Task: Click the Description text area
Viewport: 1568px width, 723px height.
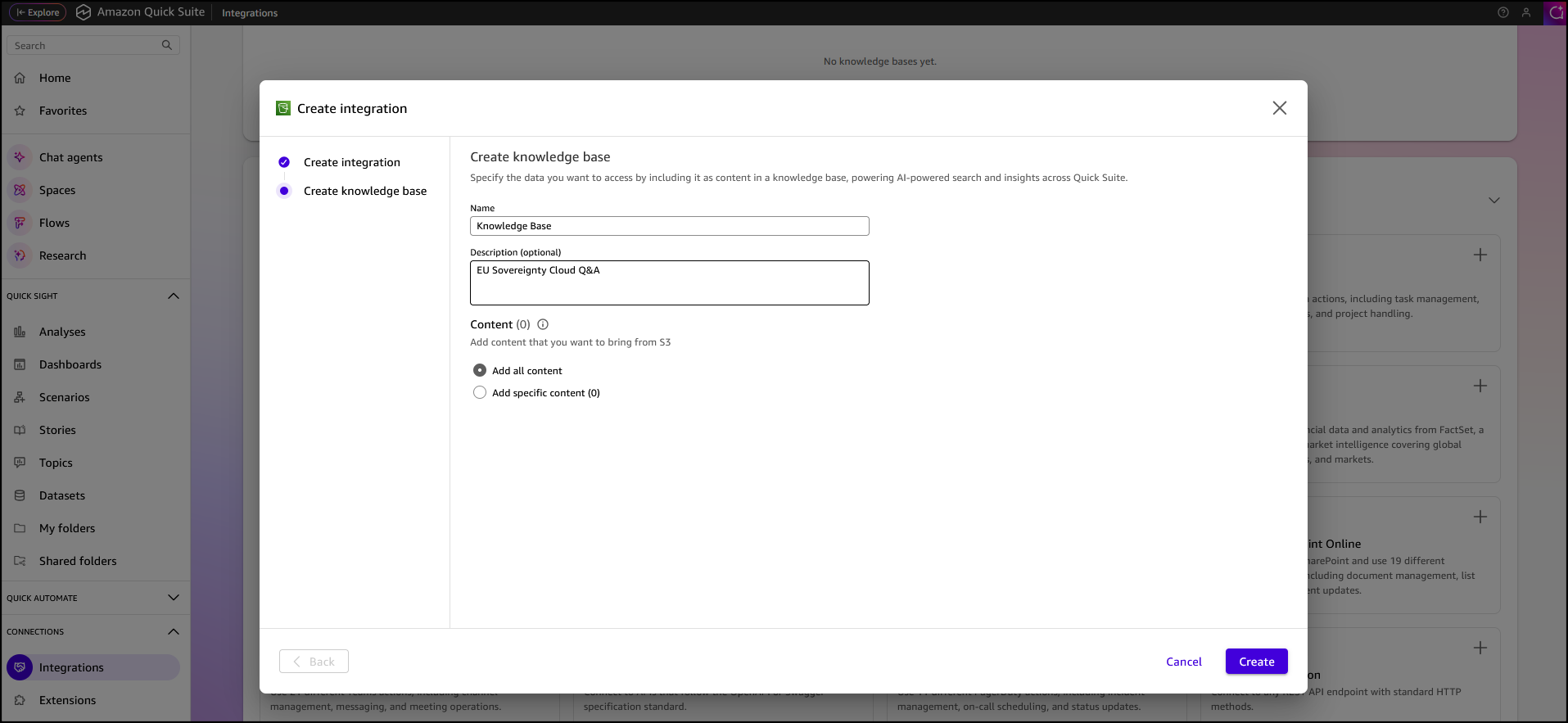Action: pyautogui.click(x=669, y=283)
